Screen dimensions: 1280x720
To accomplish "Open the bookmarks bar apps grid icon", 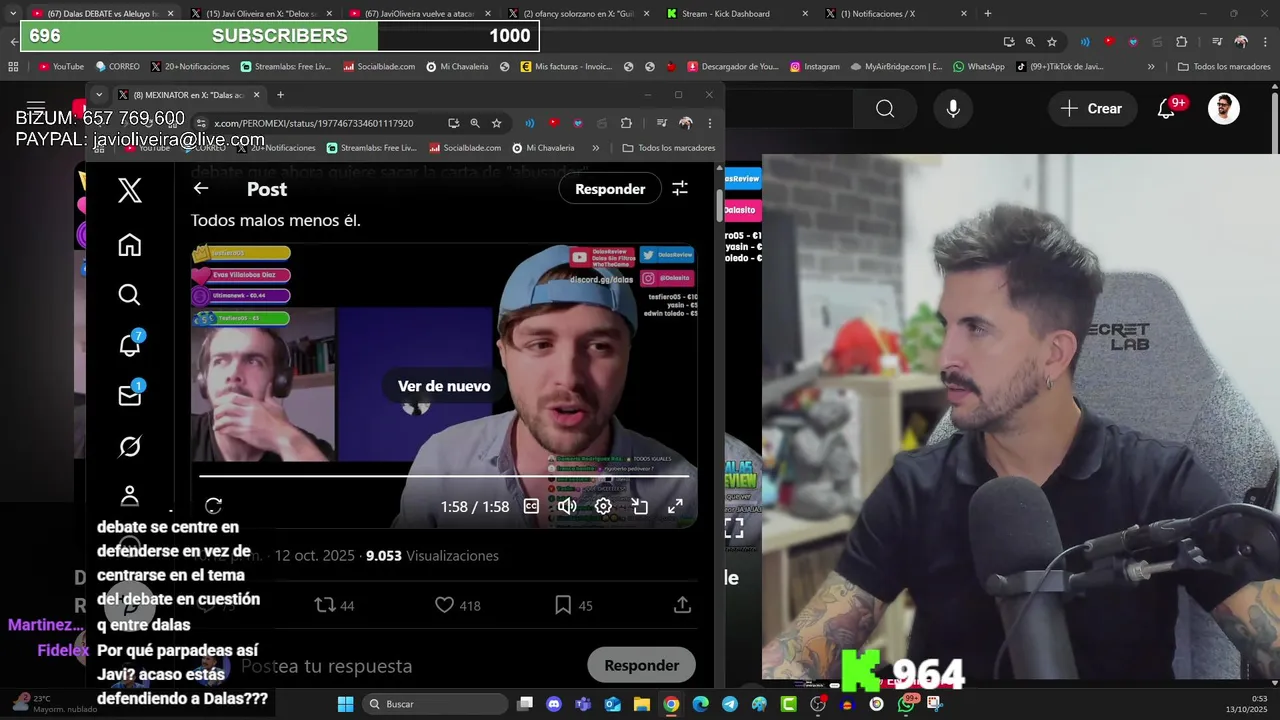I will [13, 67].
